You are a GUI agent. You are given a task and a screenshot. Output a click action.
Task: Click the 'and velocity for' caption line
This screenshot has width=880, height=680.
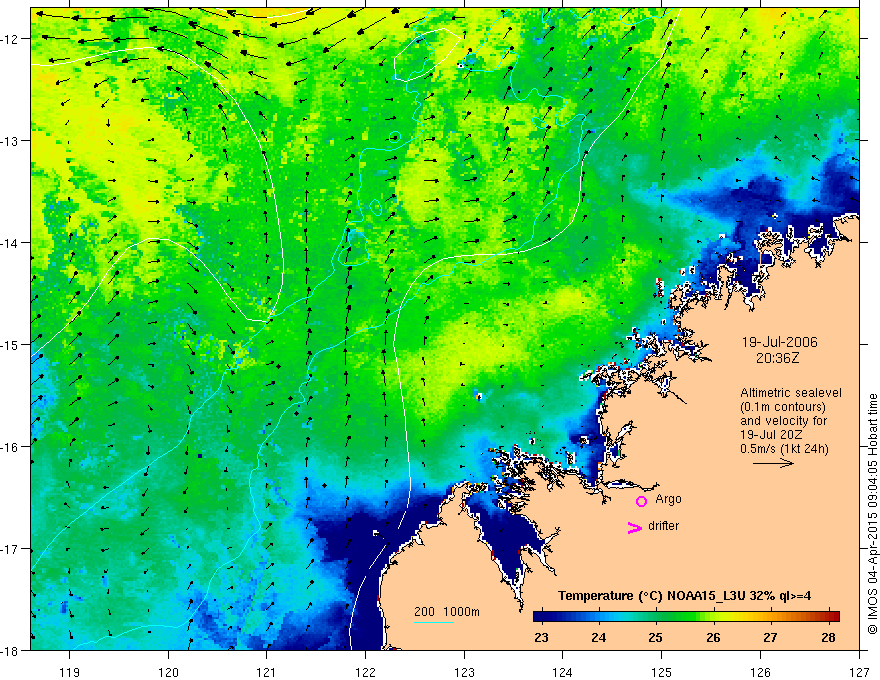[783, 421]
